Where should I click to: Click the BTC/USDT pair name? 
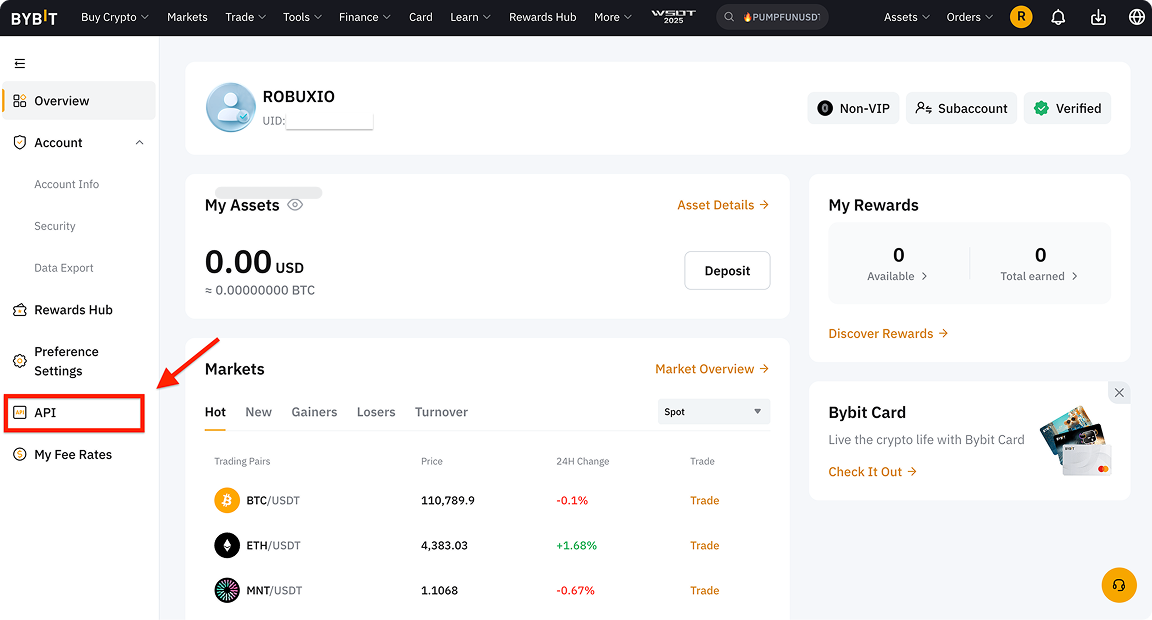273,500
